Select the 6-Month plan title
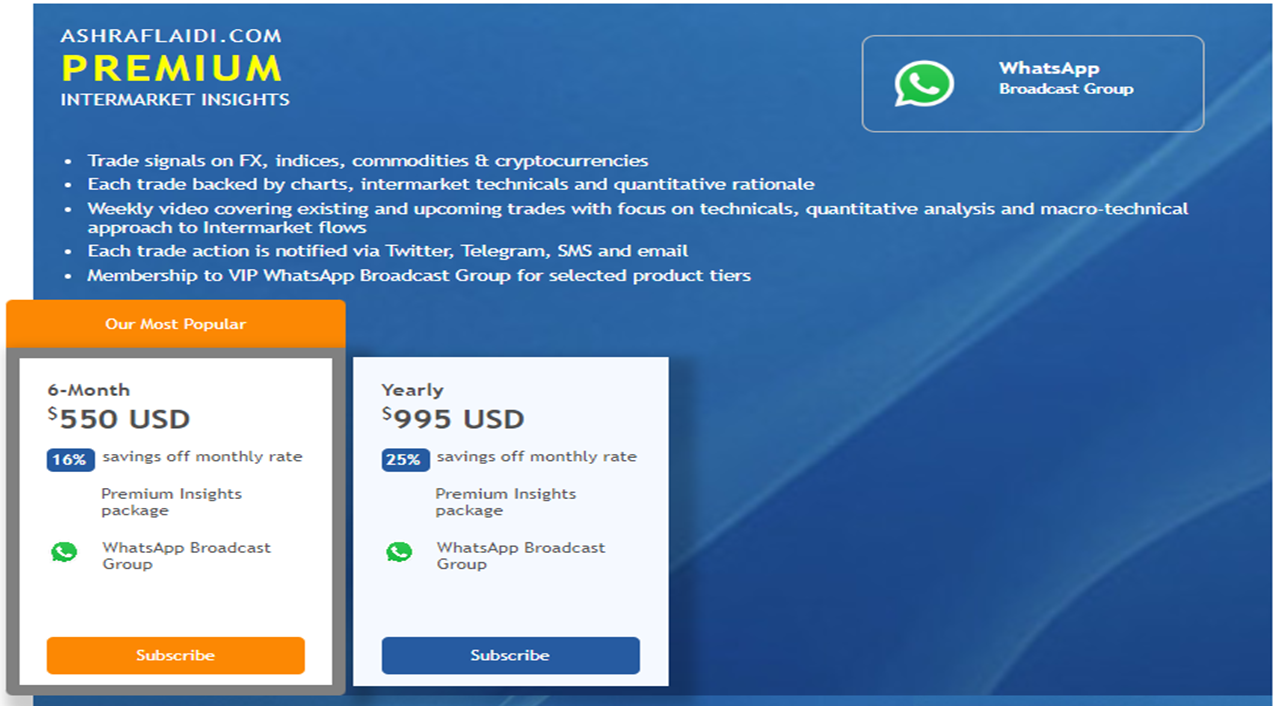Screen dimensions: 1280x720 (x=89, y=390)
